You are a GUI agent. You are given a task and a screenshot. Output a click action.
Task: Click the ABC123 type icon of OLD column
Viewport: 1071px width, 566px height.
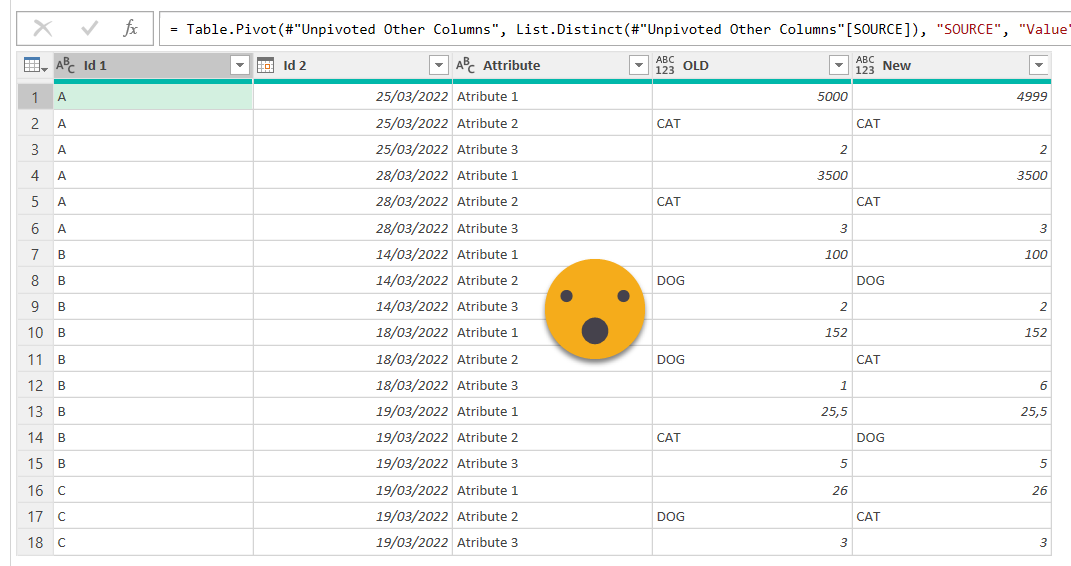[x=665, y=66]
